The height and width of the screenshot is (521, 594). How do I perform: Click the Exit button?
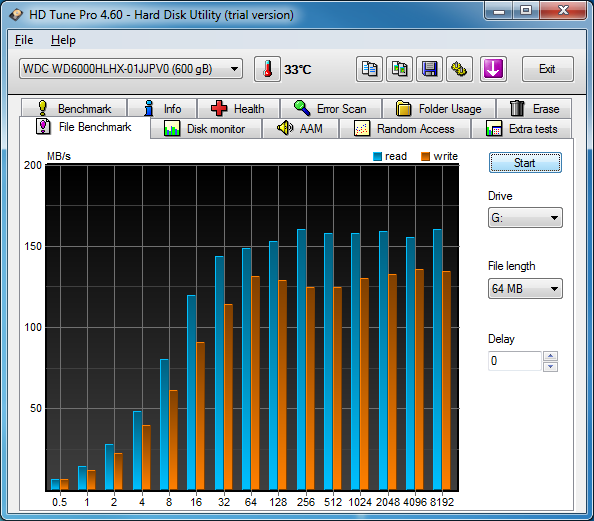547,69
